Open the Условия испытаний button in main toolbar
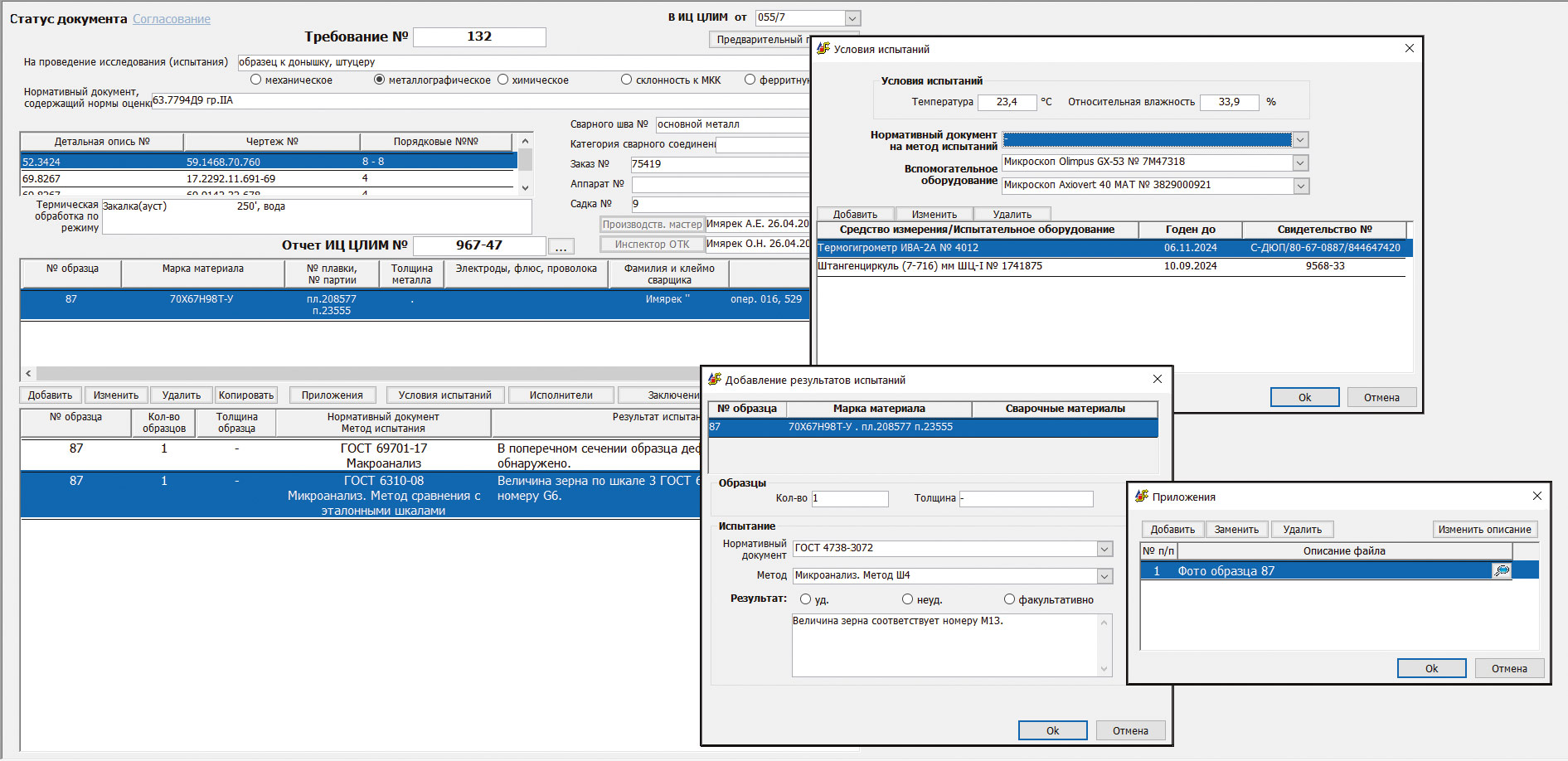 [444, 395]
